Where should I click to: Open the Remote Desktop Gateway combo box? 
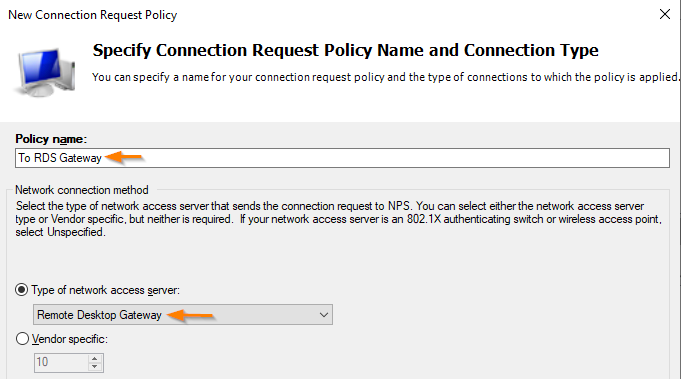click(183, 315)
